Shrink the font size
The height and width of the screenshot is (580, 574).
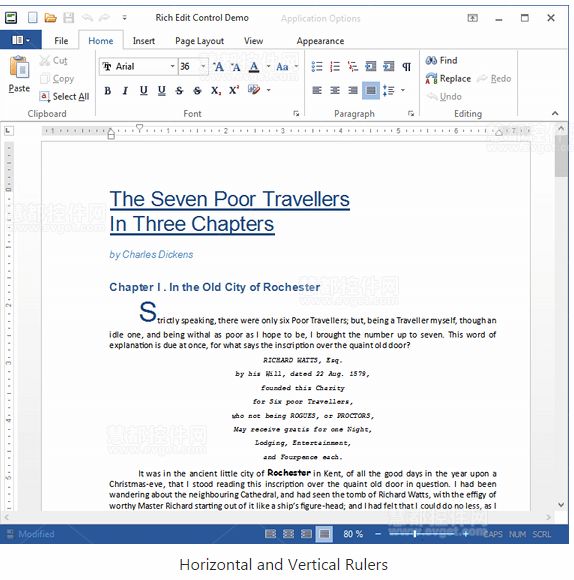(x=236, y=67)
